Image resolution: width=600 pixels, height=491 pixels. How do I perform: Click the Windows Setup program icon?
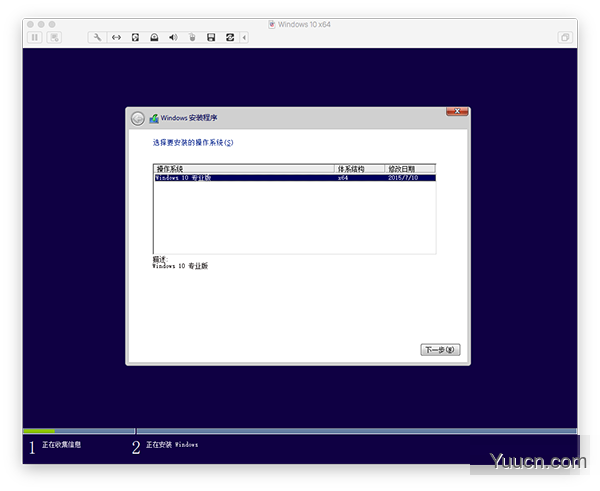(154, 118)
